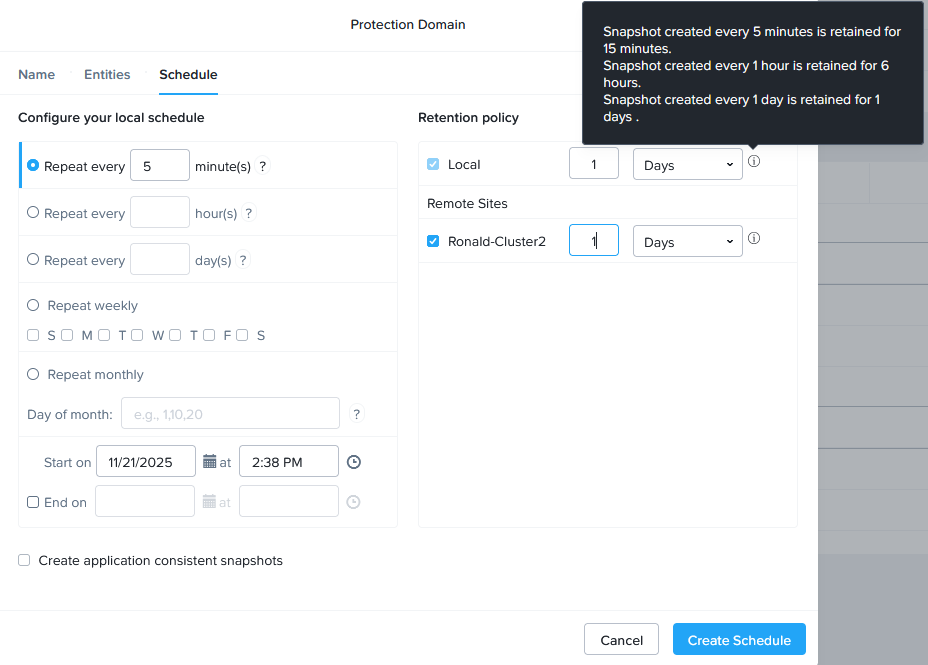
Task: Open the Local retention unit dropdown
Action: [x=688, y=165]
